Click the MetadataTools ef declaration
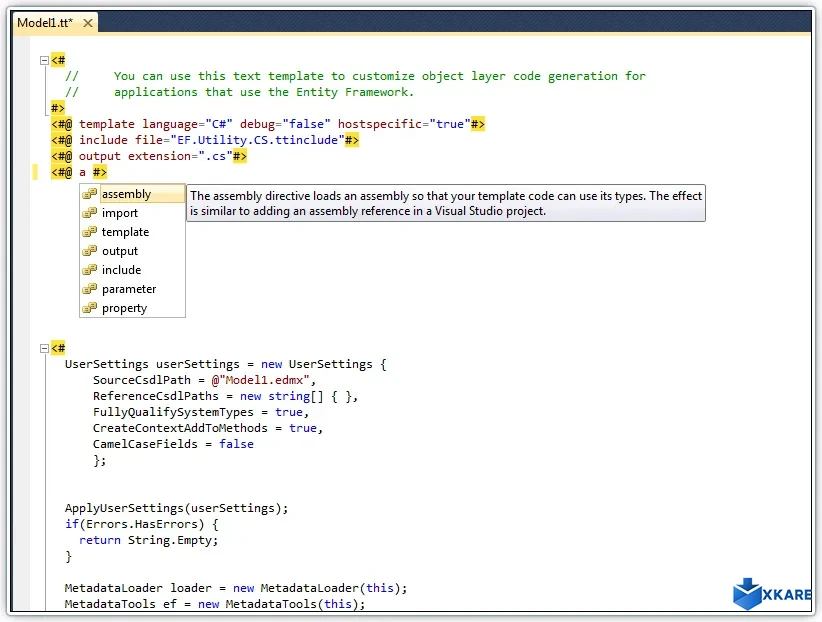Viewport: 822px width, 622px height. point(215,604)
